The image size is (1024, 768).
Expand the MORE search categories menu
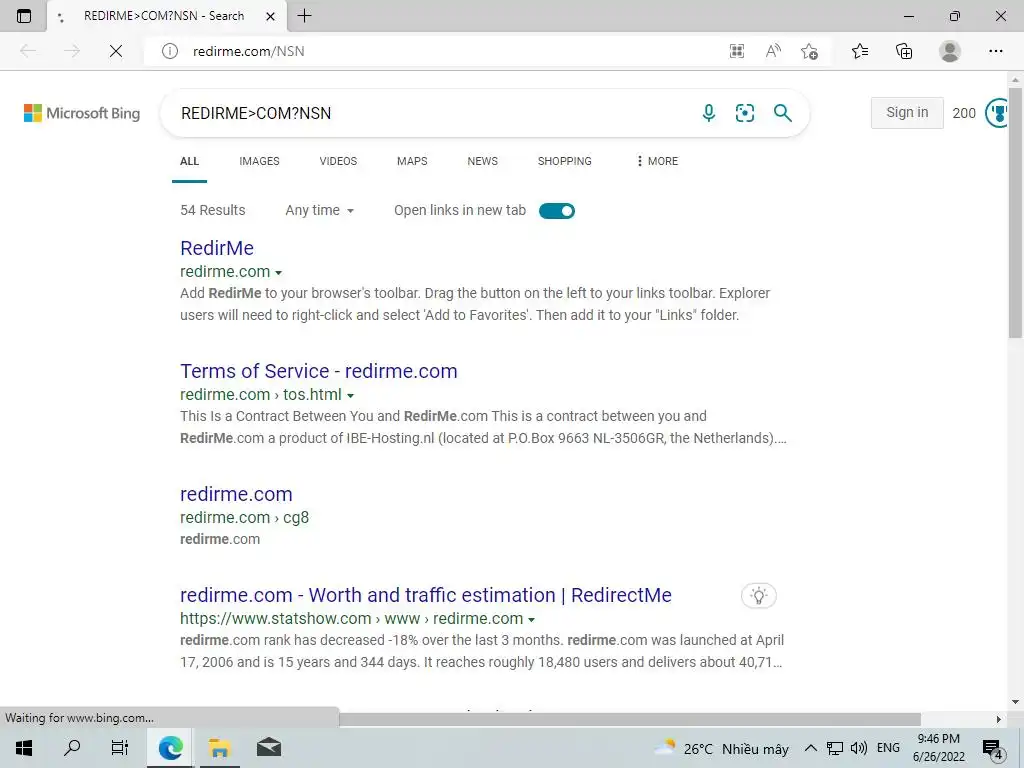pos(658,161)
